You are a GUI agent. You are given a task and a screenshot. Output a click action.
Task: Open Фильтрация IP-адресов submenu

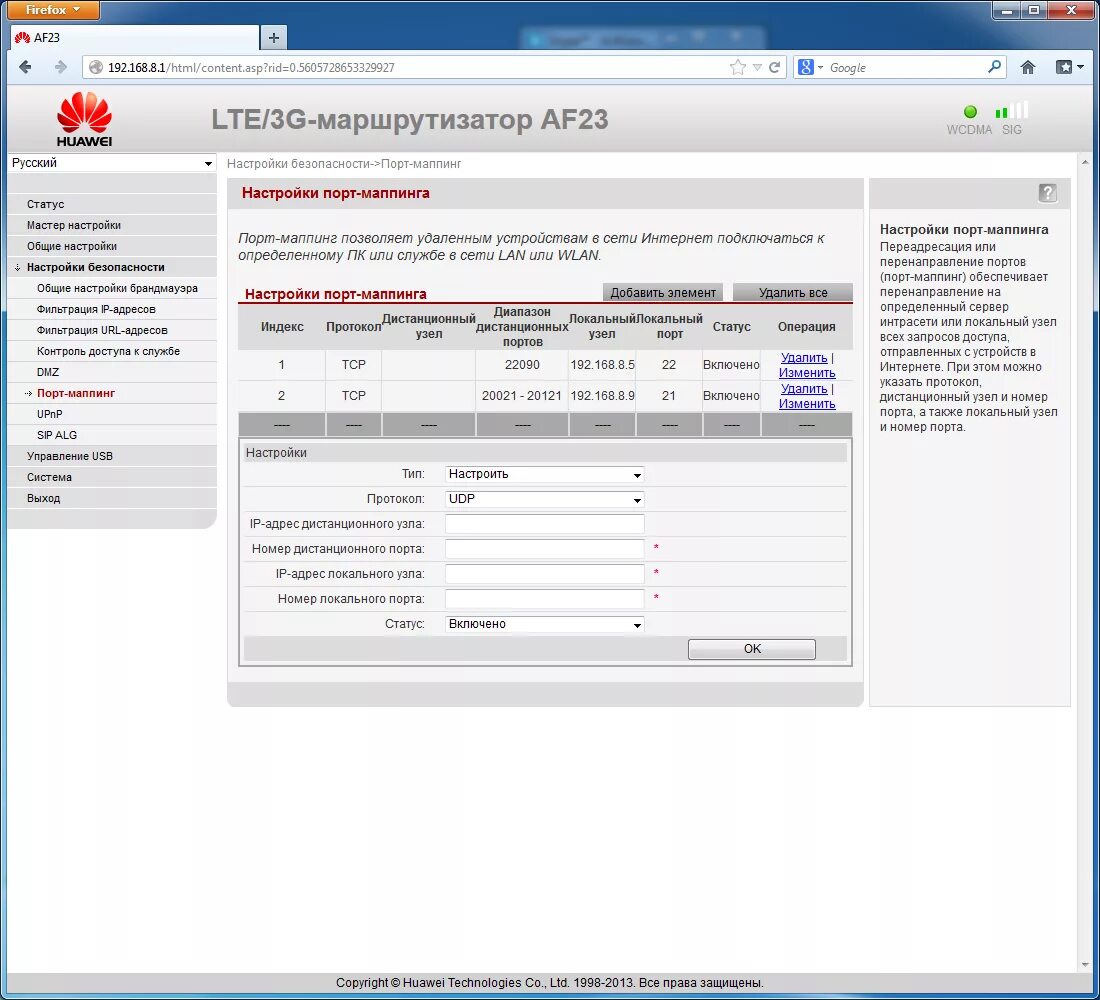click(x=96, y=309)
